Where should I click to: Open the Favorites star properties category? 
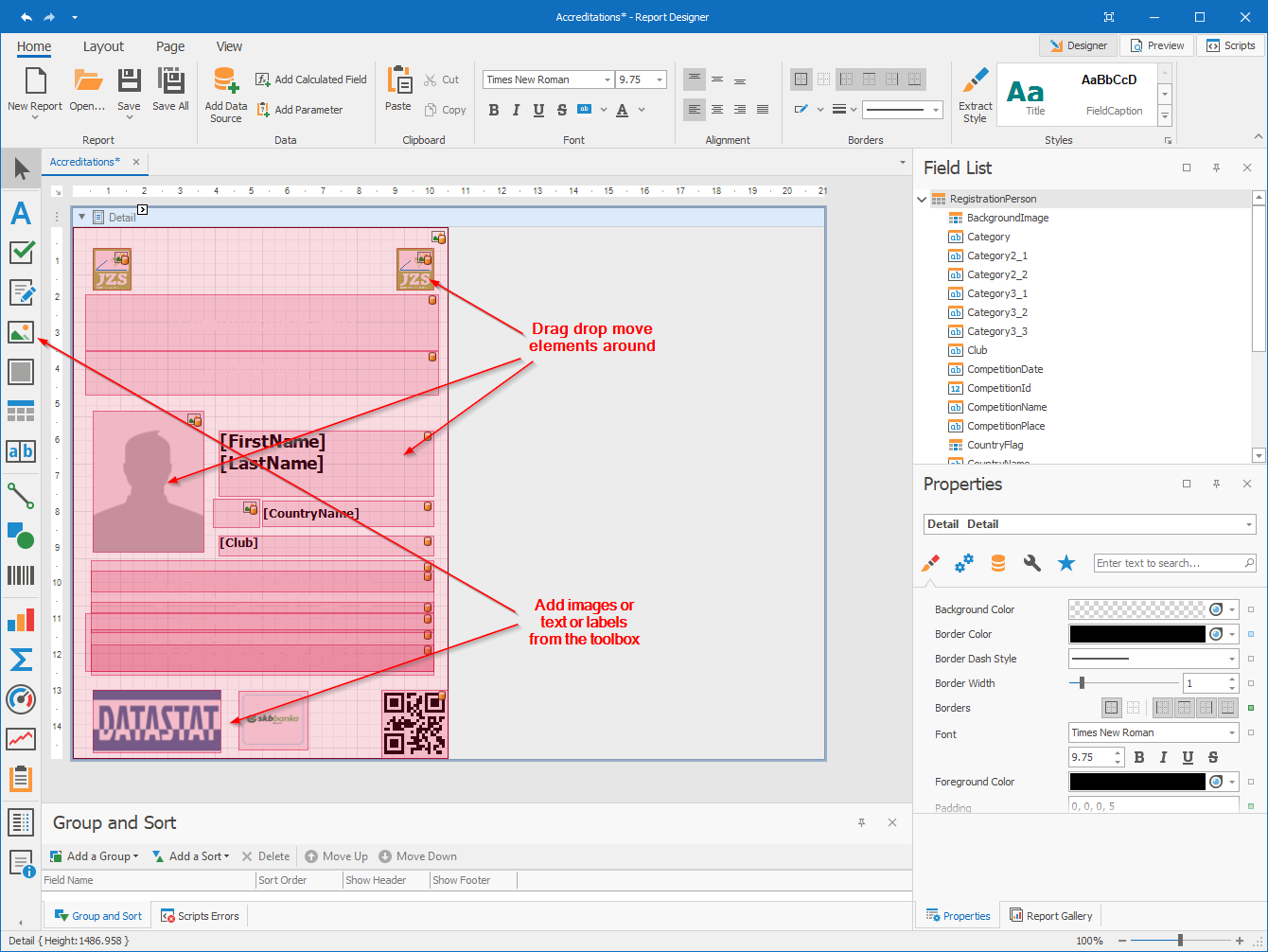(x=1066, y=563)
